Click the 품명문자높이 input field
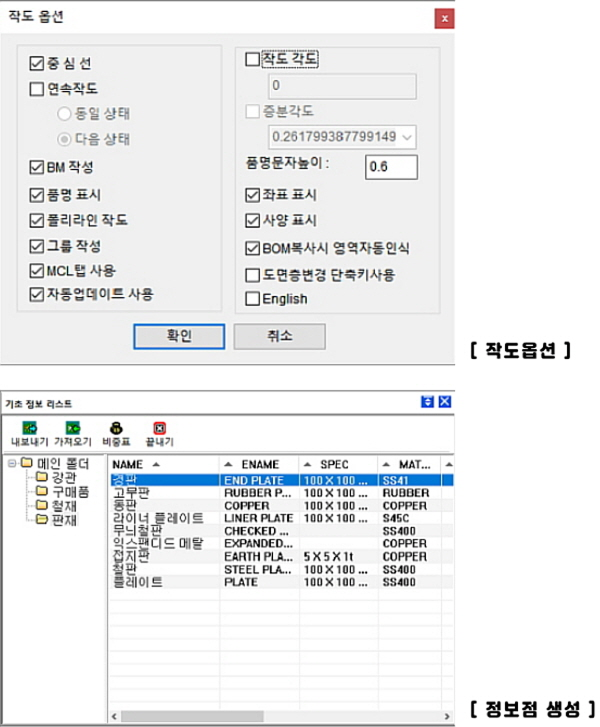This screenshot has width=600, height=727. coord(391,167)
